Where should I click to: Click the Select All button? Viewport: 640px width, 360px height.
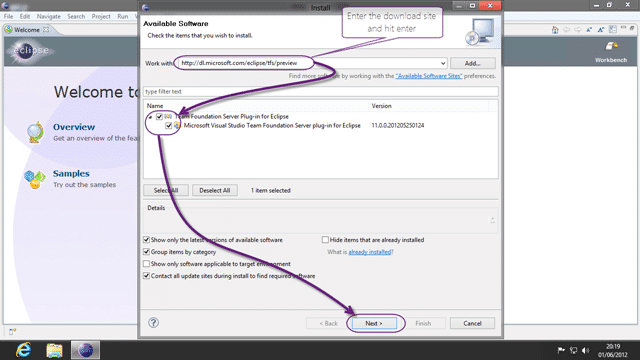166,190
